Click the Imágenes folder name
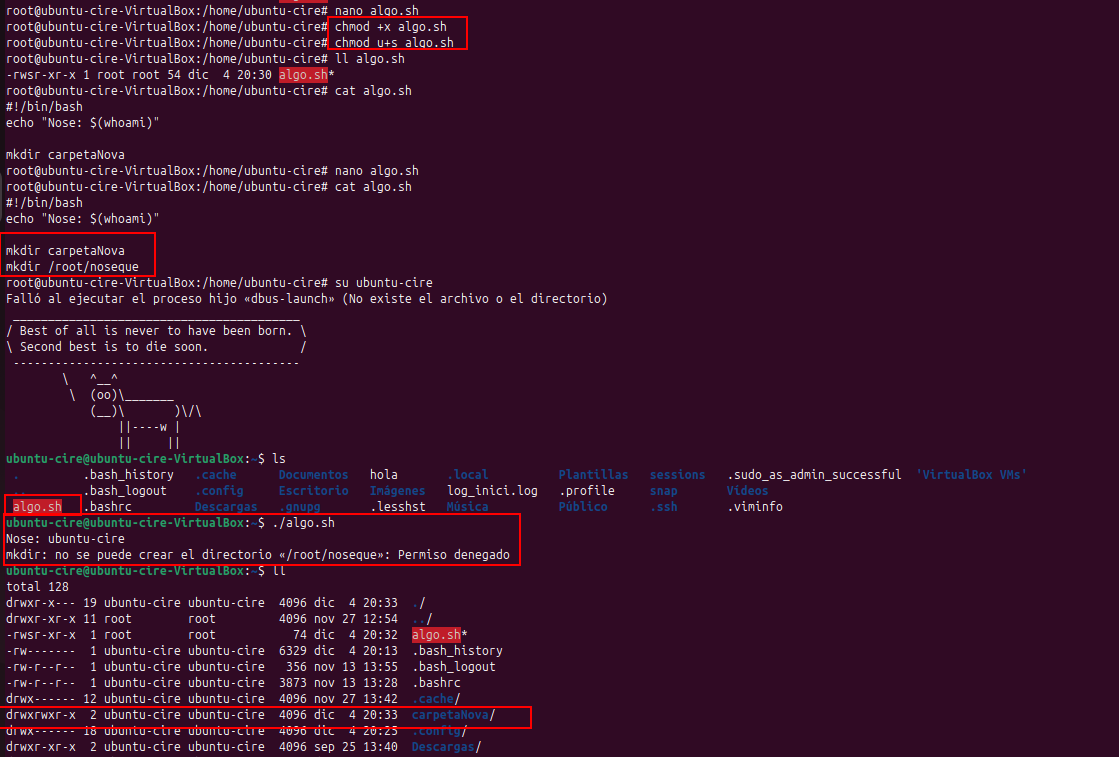Screen dimensions: 1119x757 click(397, 491)
